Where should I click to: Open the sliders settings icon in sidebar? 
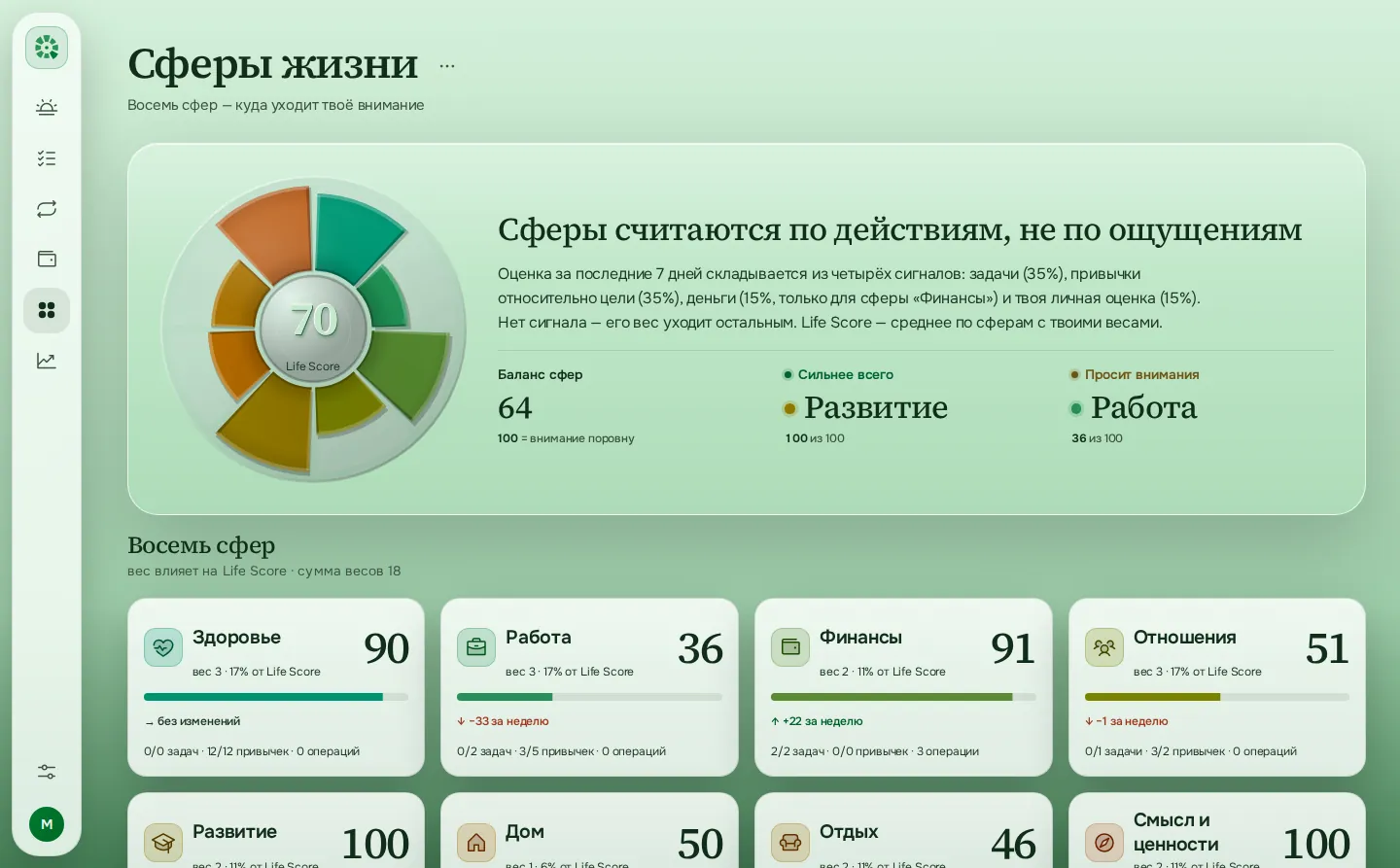pos(47,772)
